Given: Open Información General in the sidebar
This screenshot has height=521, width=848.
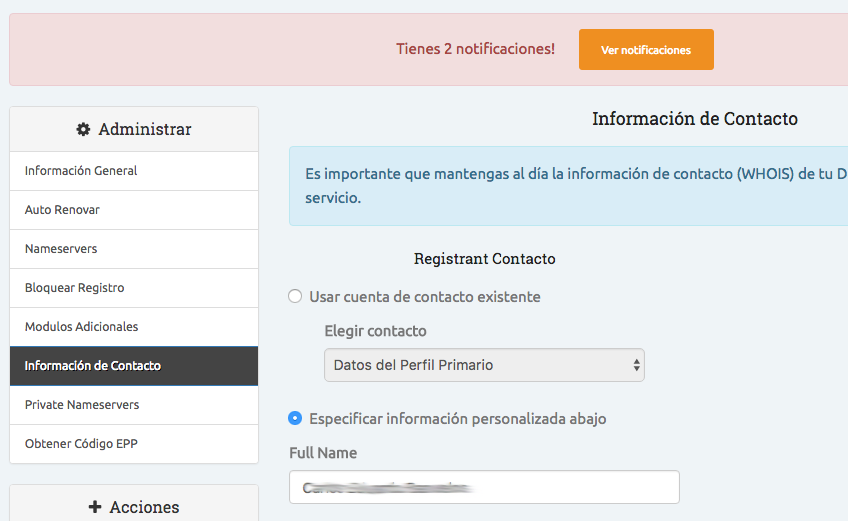Looking at the screenshot, I should [x=81, y=171].
